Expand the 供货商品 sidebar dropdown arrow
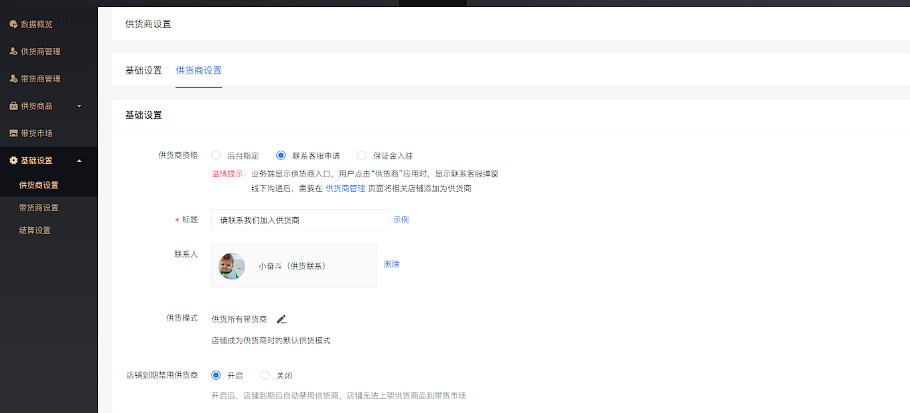The width and height of the screenshot is (910, 413). point(80,106)
